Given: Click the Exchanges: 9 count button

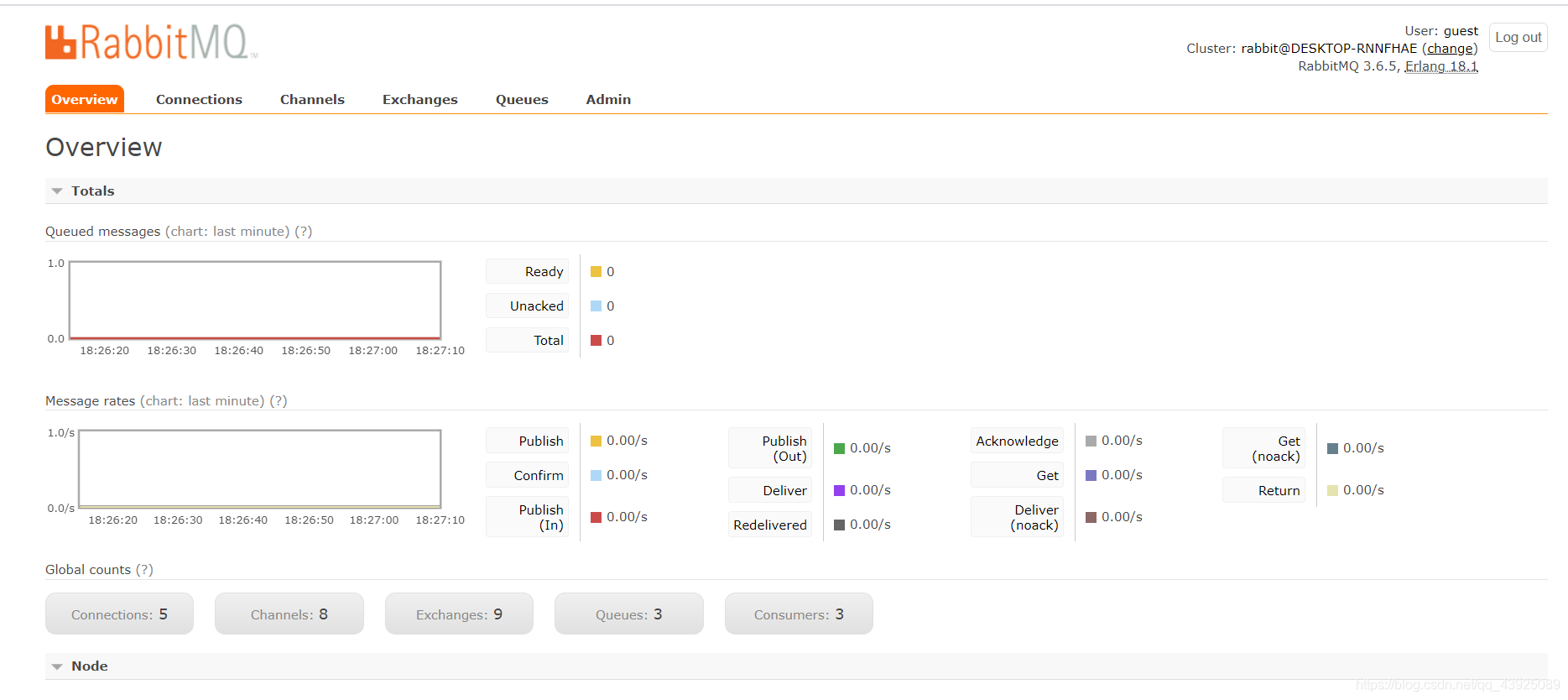Looking at the screenshot, I should tap(459, 614).
